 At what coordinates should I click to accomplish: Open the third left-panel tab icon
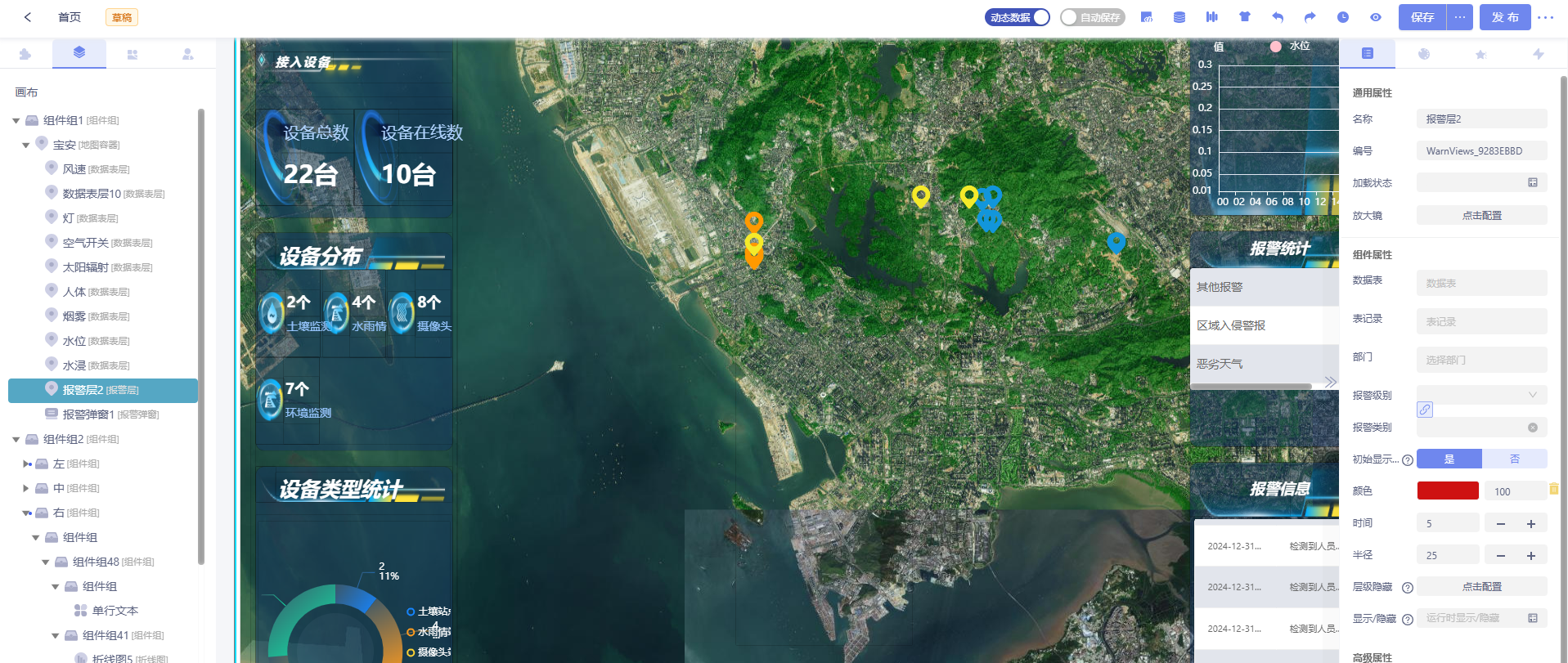coord(133,54)
